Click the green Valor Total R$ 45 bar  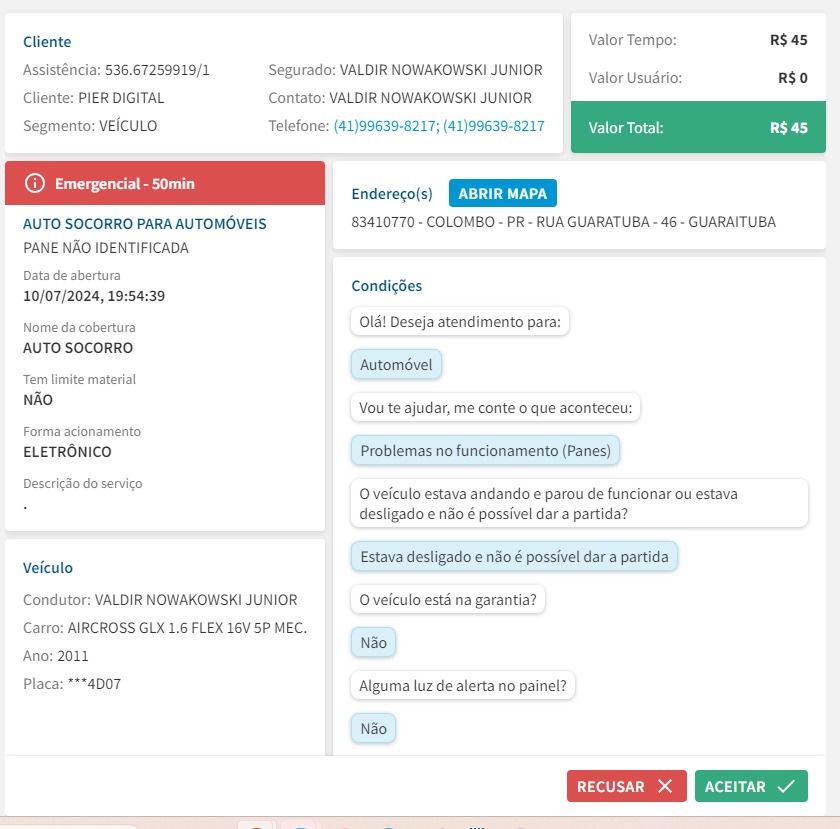pos(698,127)
